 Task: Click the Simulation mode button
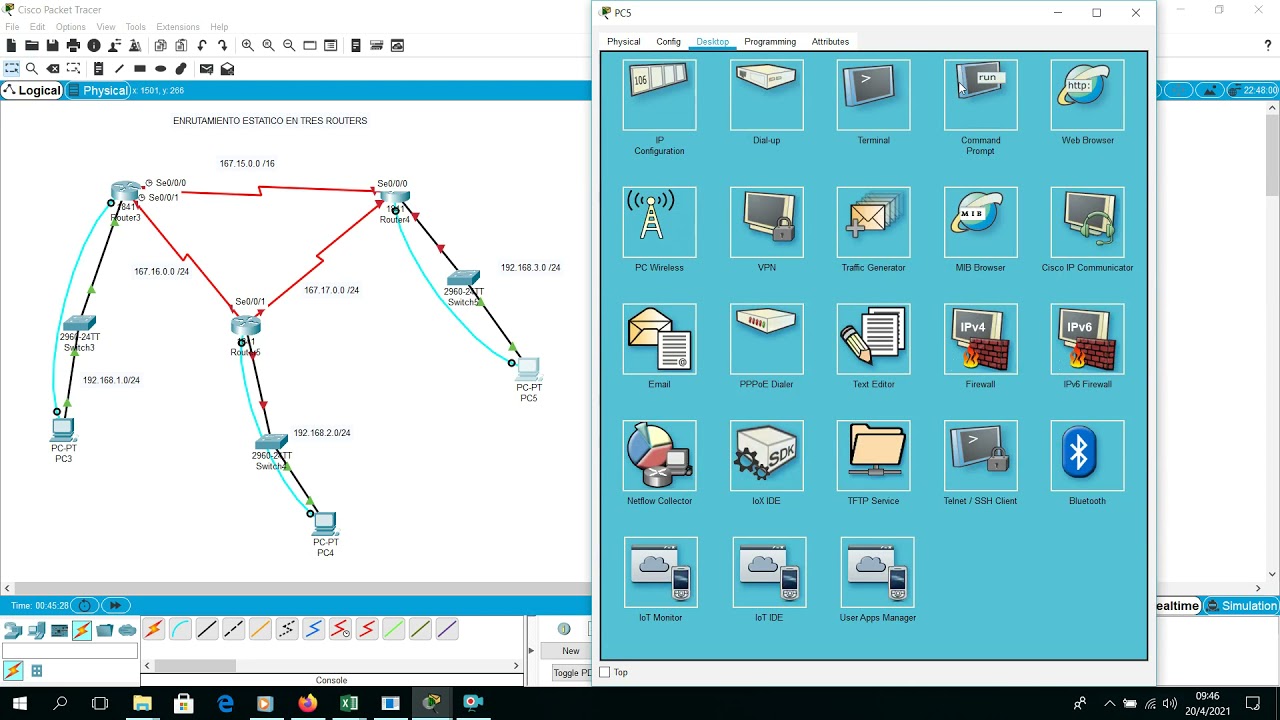pos(1241,606)
